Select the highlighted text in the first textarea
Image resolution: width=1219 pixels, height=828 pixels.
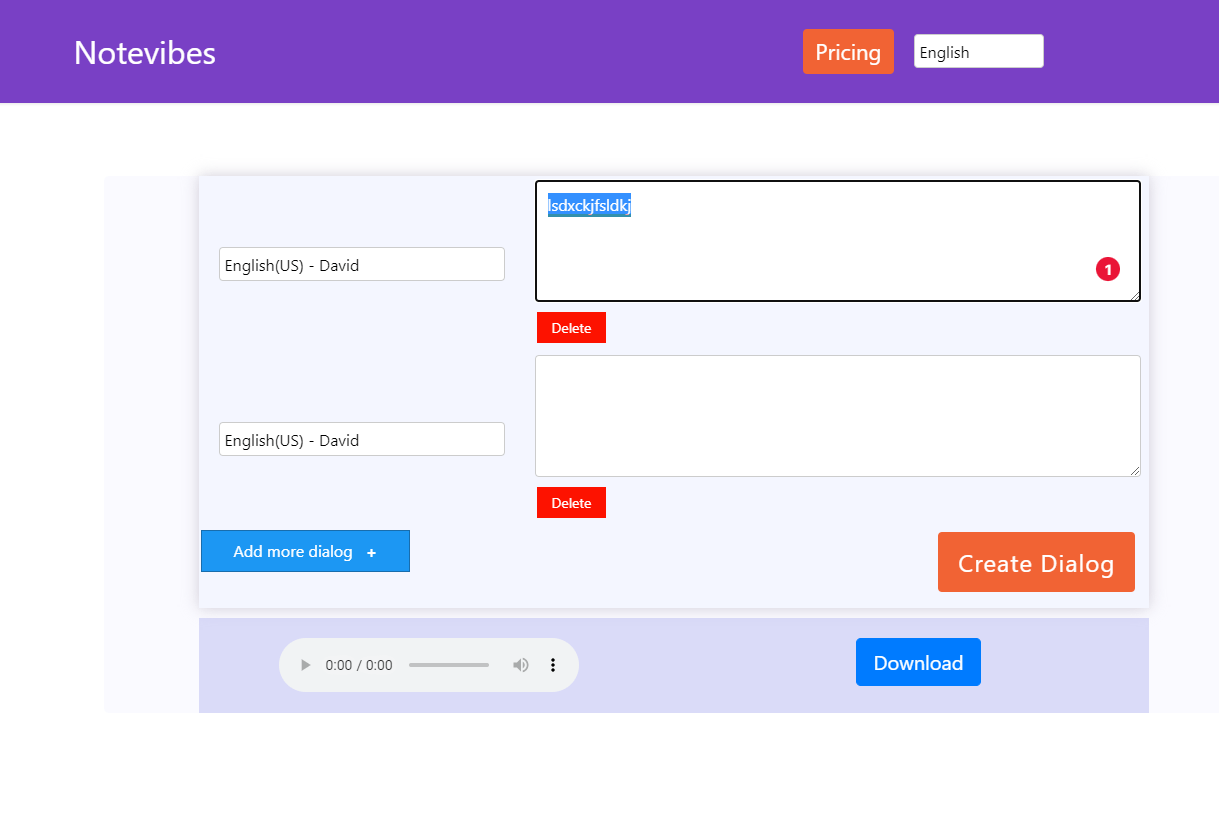click(588, 206)
